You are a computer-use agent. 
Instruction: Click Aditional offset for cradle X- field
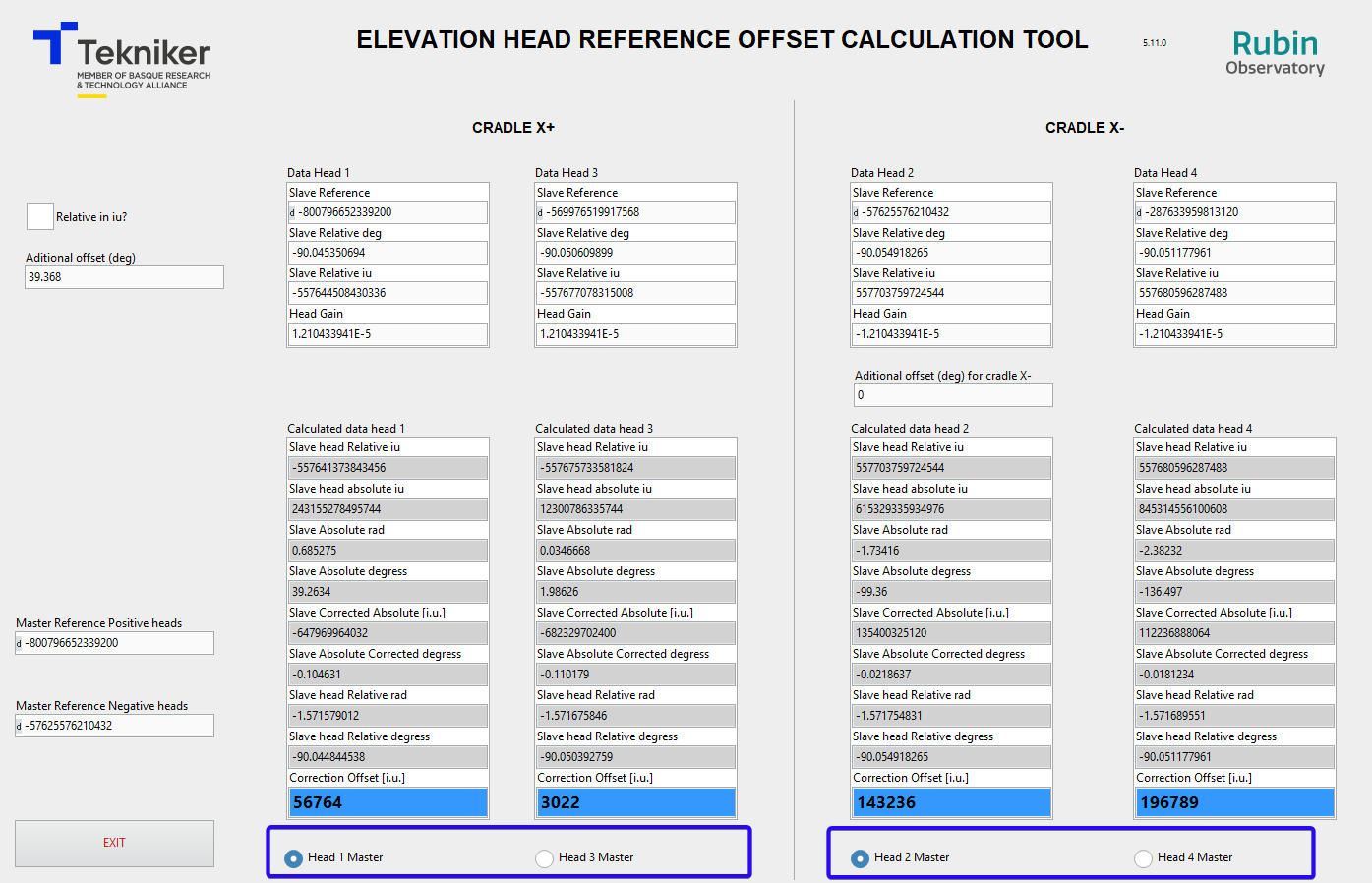953,395
